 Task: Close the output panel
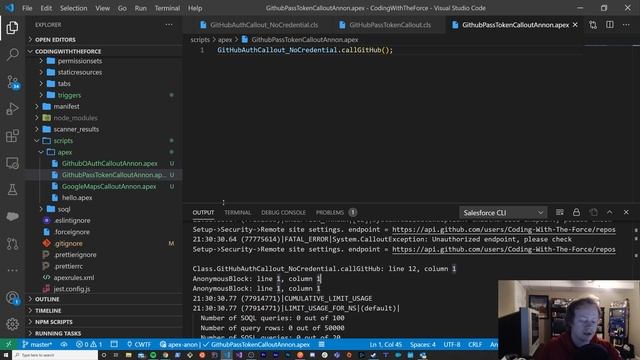click(626, 212)
